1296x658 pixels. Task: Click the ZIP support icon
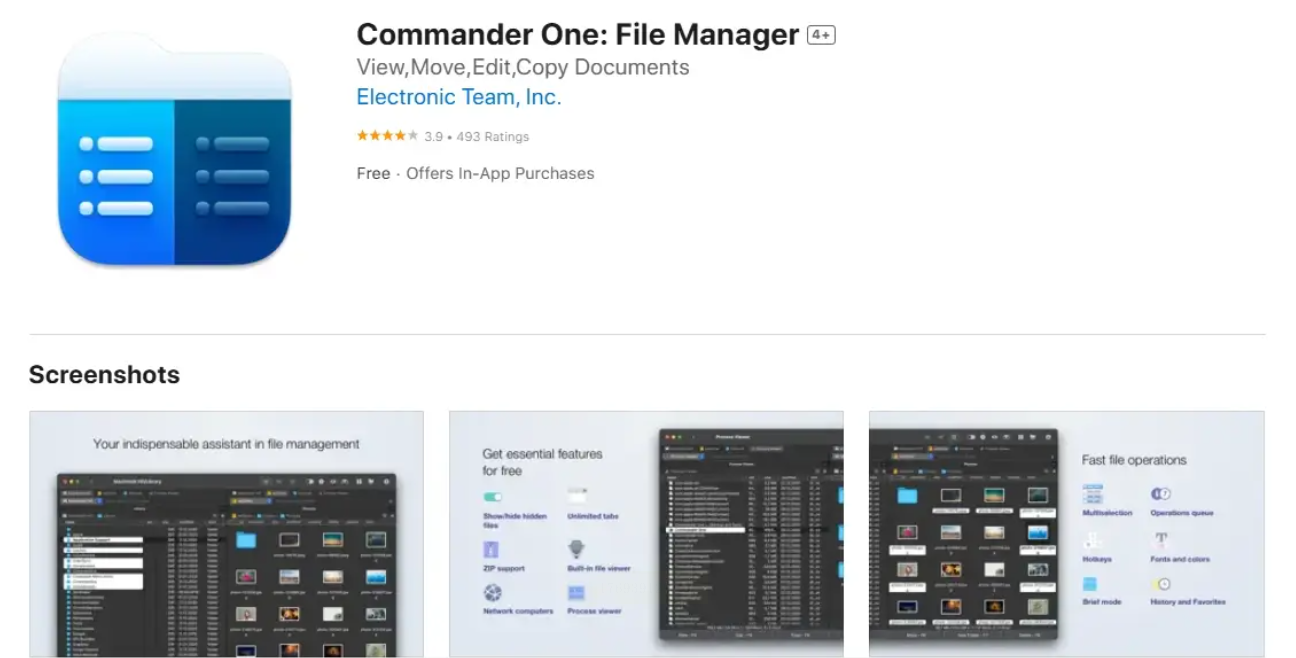[492, 549]
